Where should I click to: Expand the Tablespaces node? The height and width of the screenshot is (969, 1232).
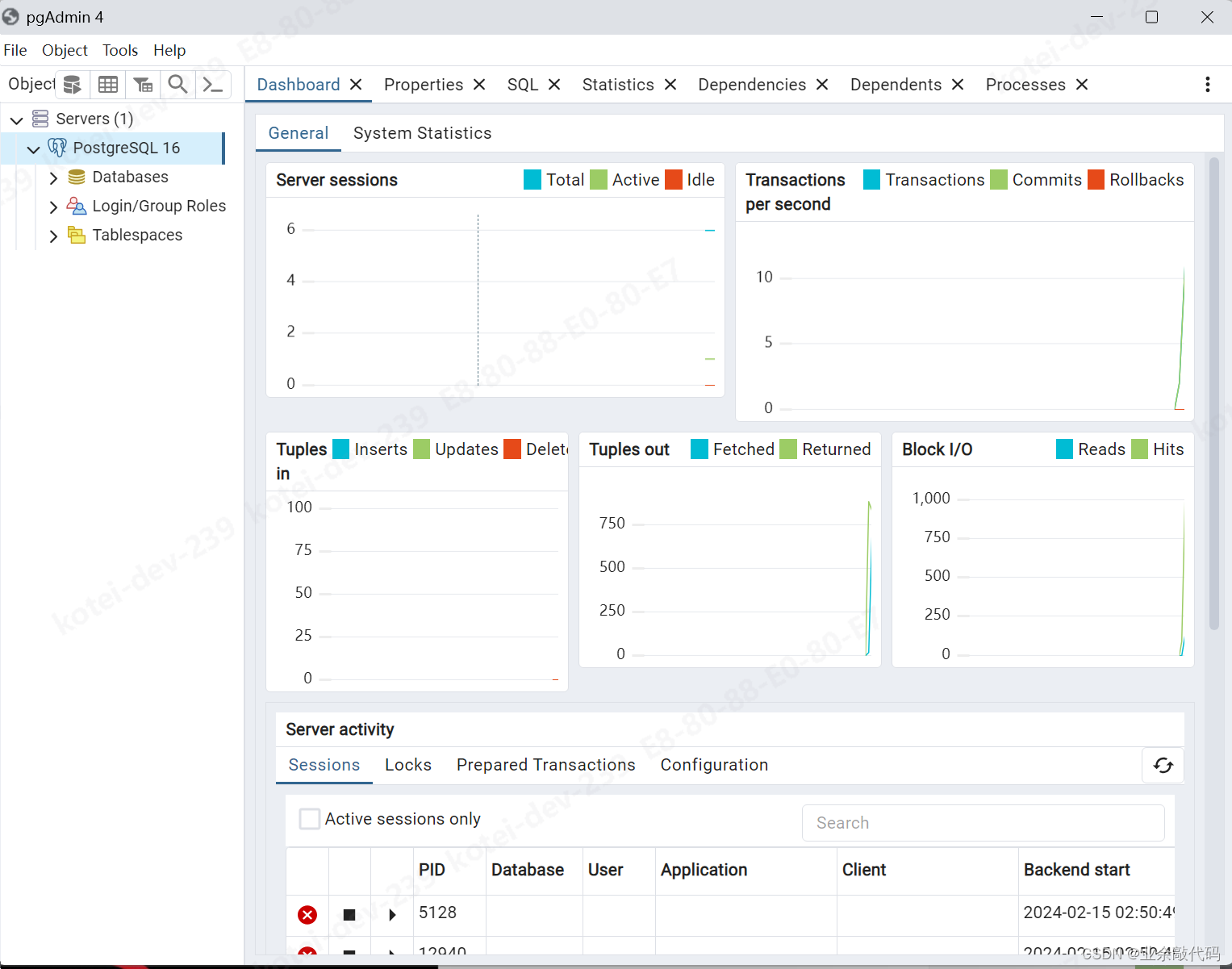point(53,236)
